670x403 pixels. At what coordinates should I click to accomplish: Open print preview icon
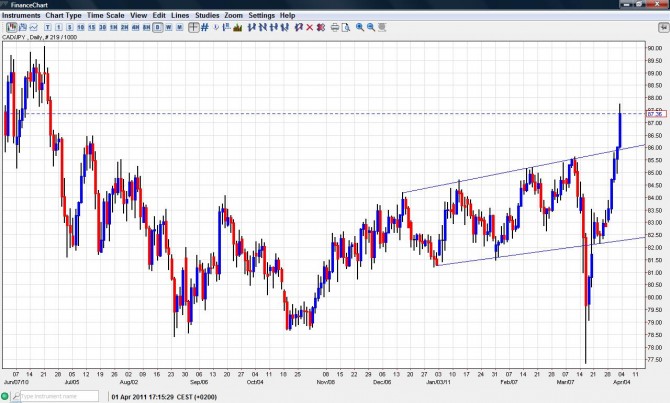[346, 27]
